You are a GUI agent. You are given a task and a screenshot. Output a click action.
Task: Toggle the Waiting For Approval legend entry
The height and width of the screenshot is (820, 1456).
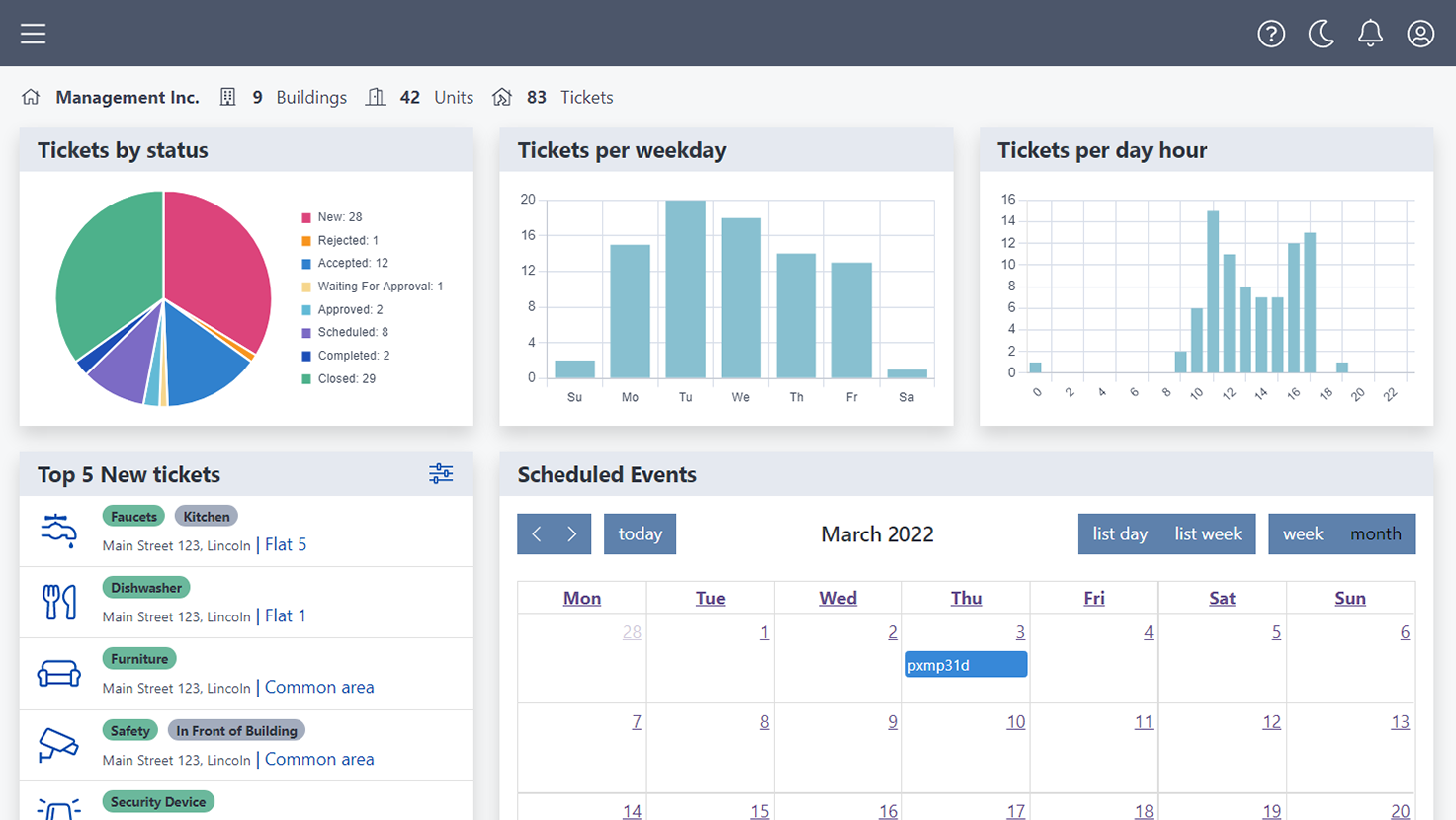click(x=372, y=287)
